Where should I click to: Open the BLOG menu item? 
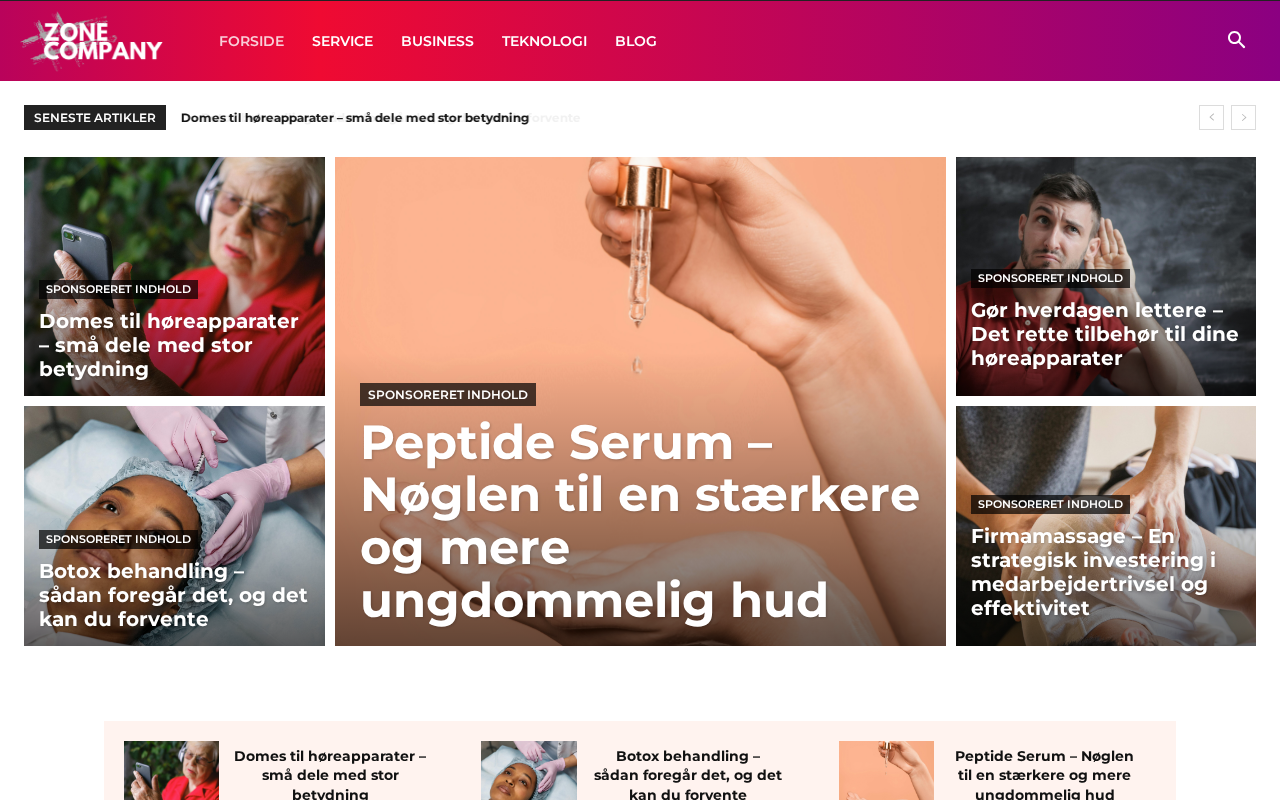tap(636, 41)
